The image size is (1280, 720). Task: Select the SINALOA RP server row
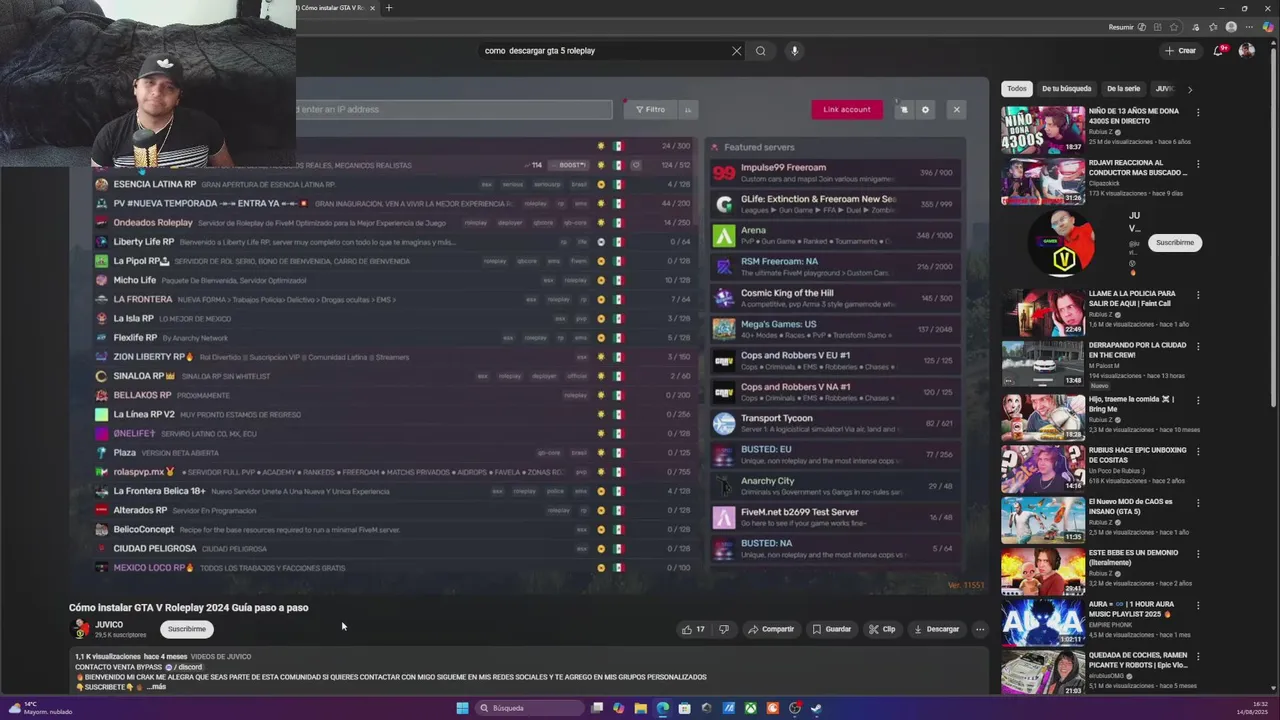393,376
